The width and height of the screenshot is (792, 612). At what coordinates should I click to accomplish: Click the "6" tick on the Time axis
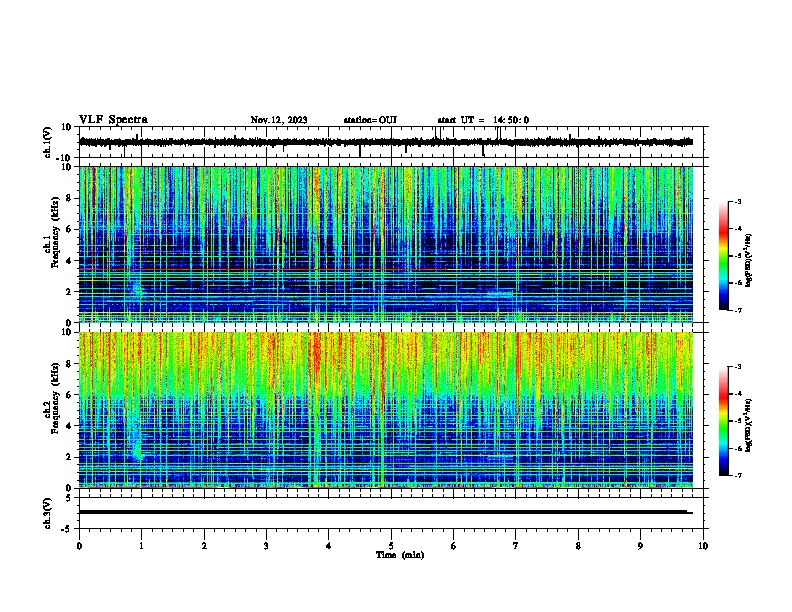click(454, 546)
